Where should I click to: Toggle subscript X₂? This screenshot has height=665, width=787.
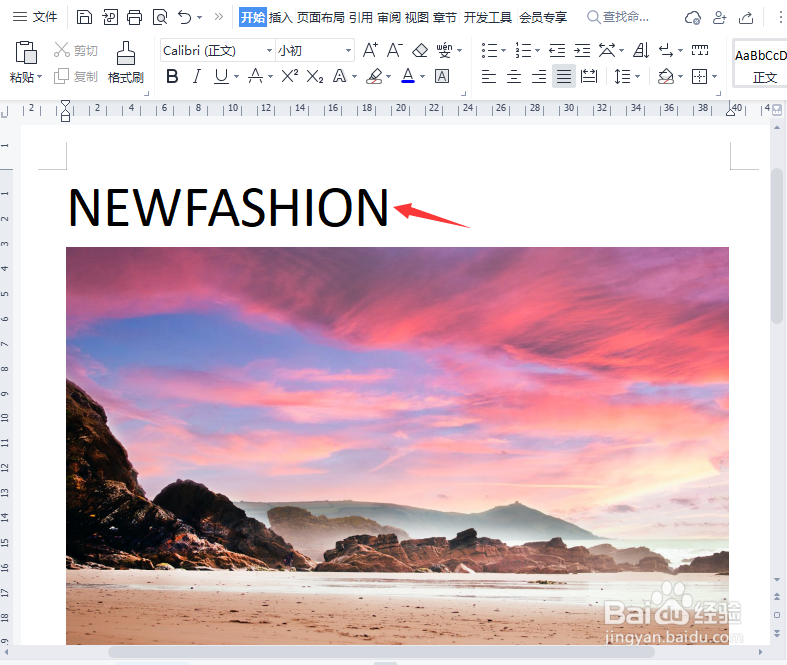[315, 76]
